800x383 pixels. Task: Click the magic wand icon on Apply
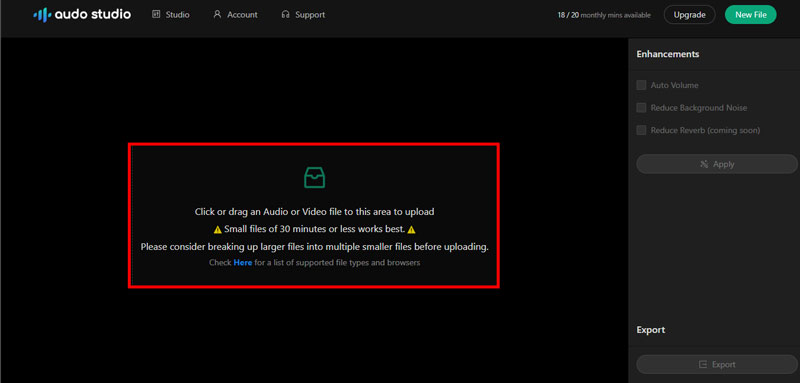coord(704,164)
